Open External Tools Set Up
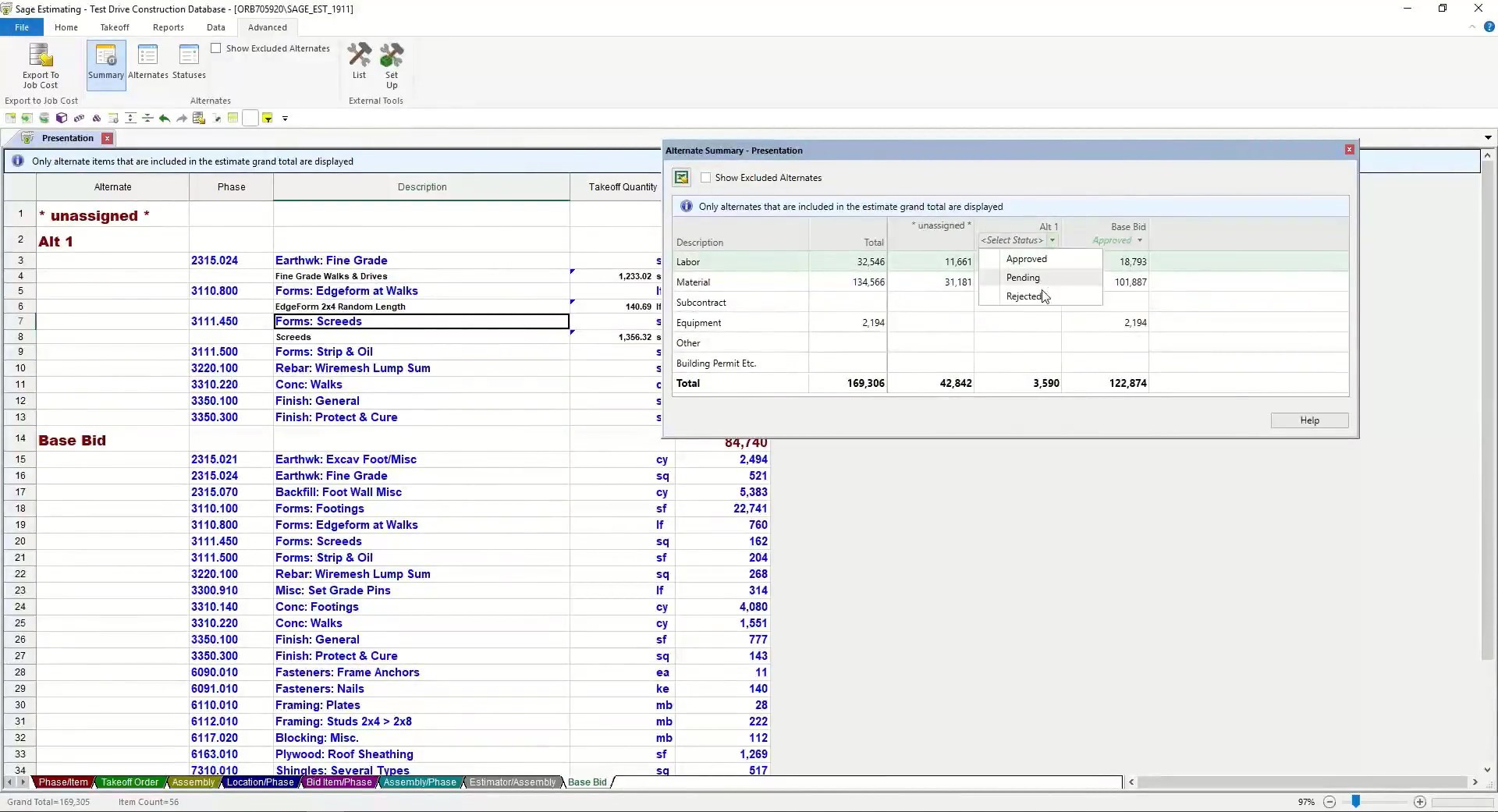The height and width of the screenshot is (812, 1498). [x=392, y=66]
